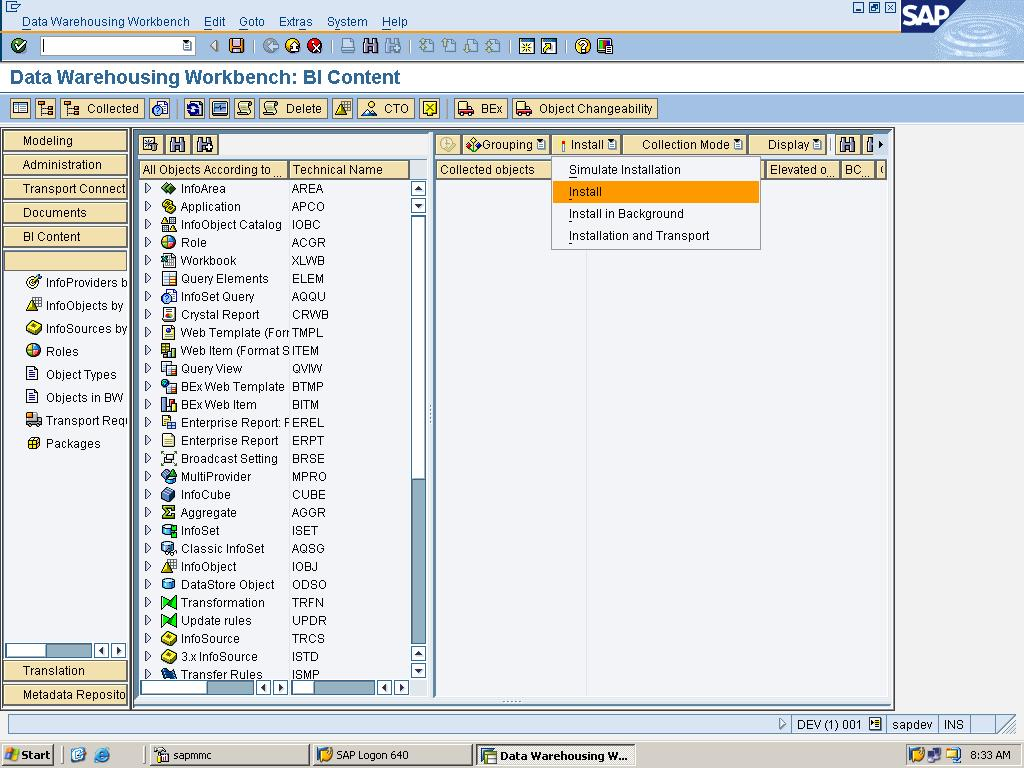Click the Windows Start button

pyautogui.click(x=27, y=755)
